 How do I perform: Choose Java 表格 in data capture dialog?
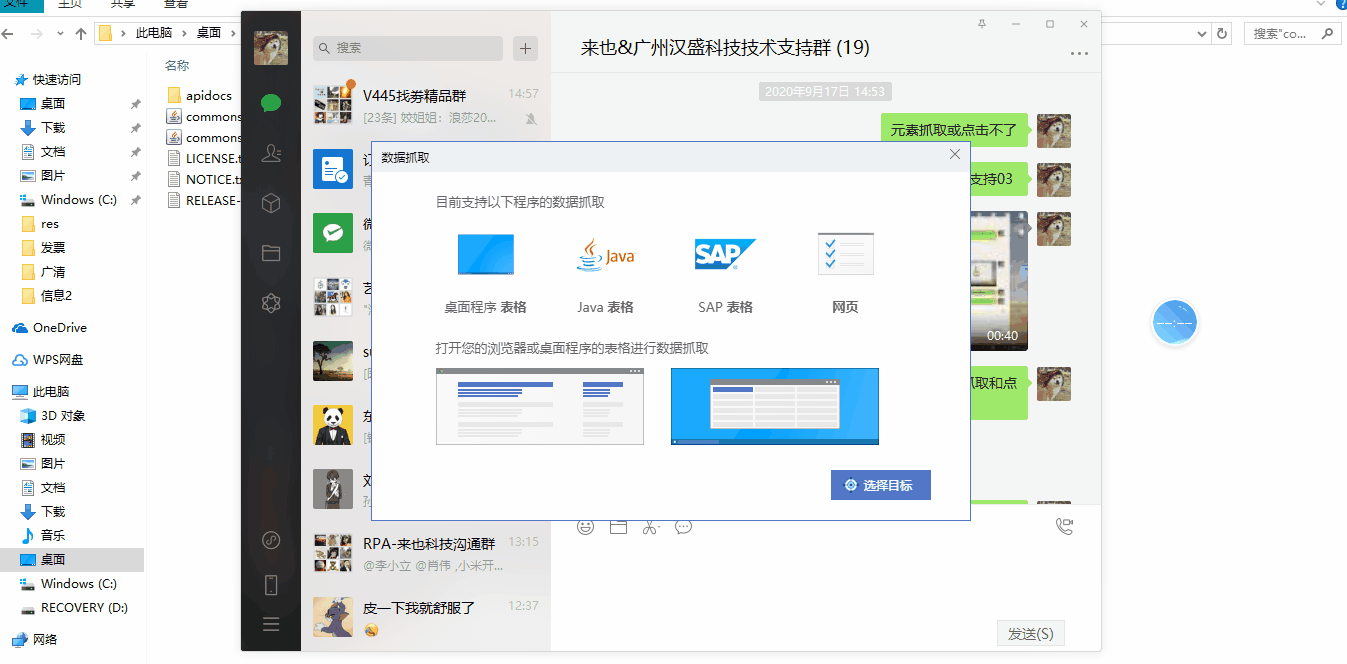point(605,273)
